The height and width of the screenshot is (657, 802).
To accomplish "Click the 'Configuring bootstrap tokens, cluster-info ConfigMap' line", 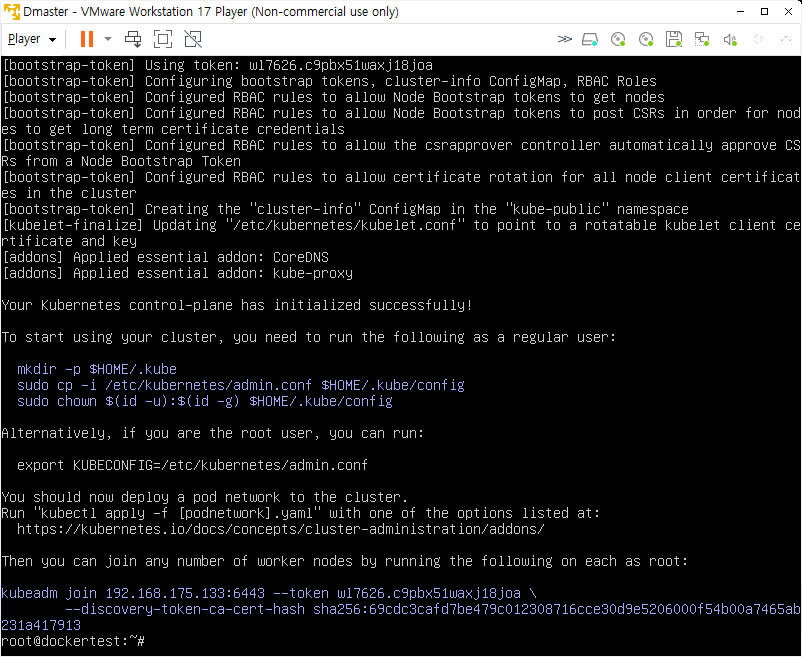I will pos(330,81).
